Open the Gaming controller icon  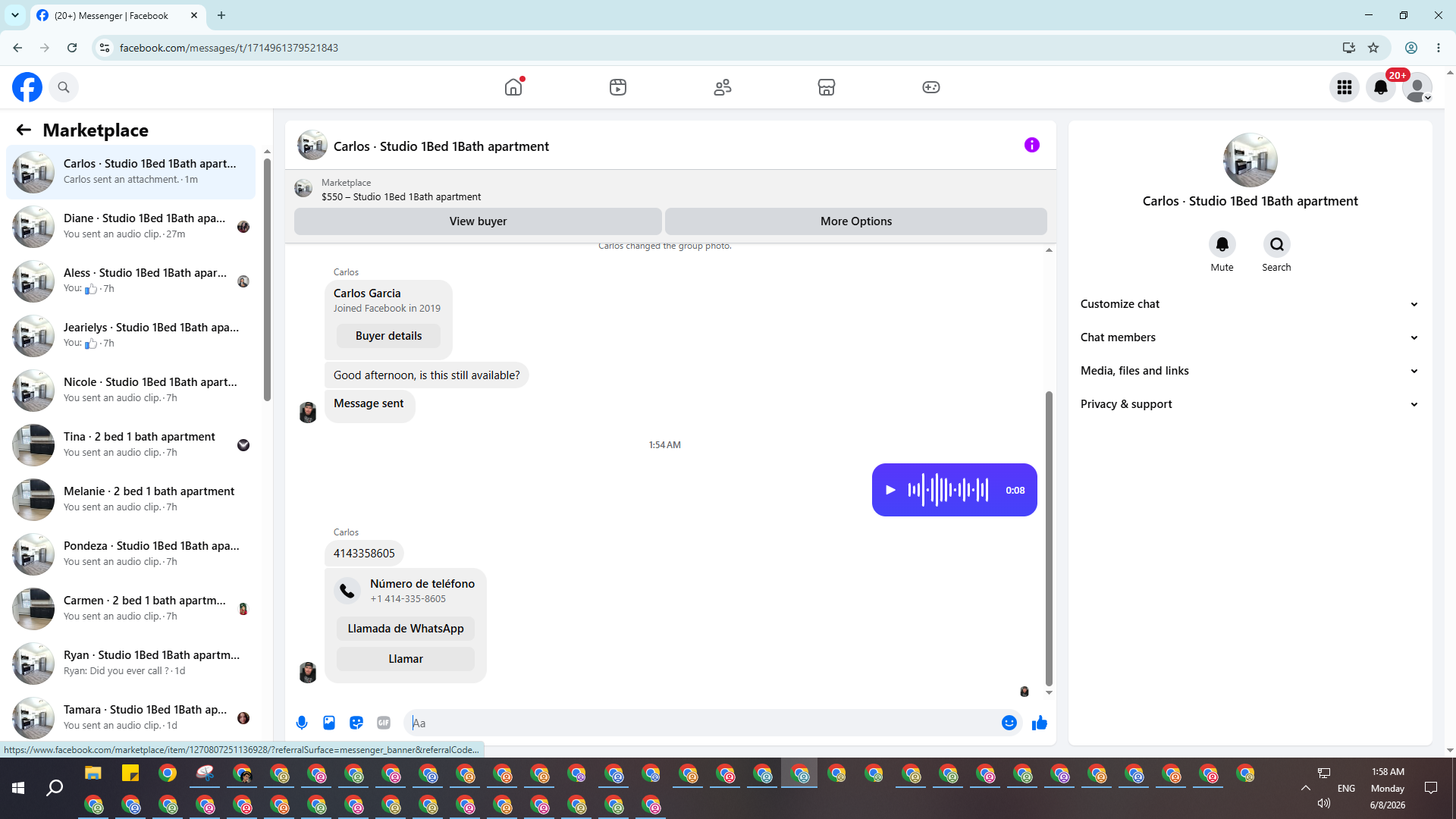pos(931,87)
